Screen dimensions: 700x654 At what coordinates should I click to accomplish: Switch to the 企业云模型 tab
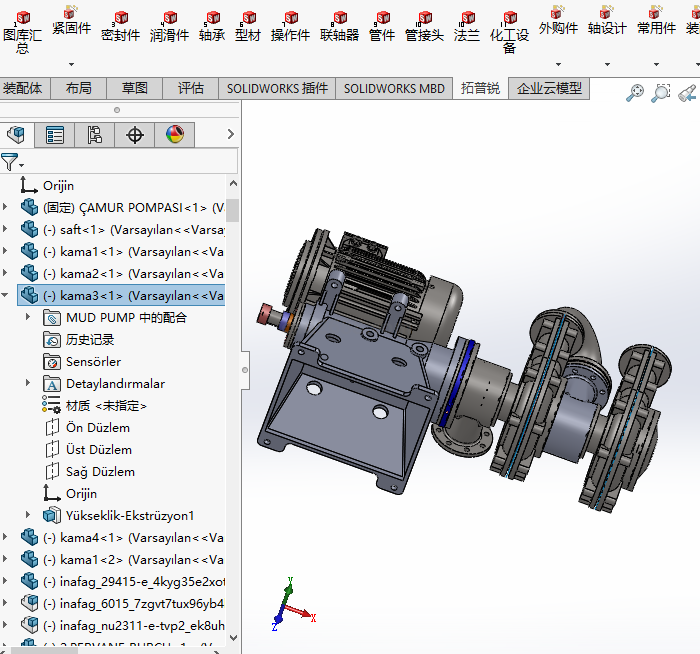coord(549,88)
